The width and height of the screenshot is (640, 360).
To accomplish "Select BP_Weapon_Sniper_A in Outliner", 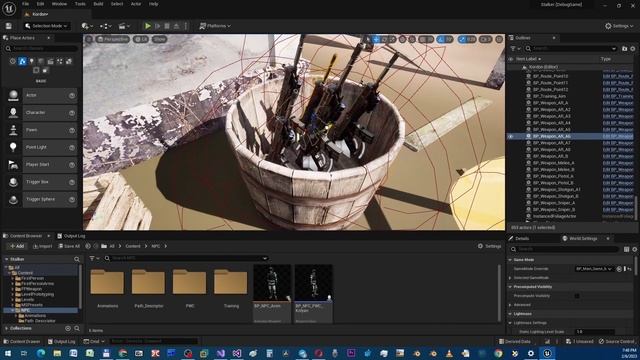I will click(553, 203).
